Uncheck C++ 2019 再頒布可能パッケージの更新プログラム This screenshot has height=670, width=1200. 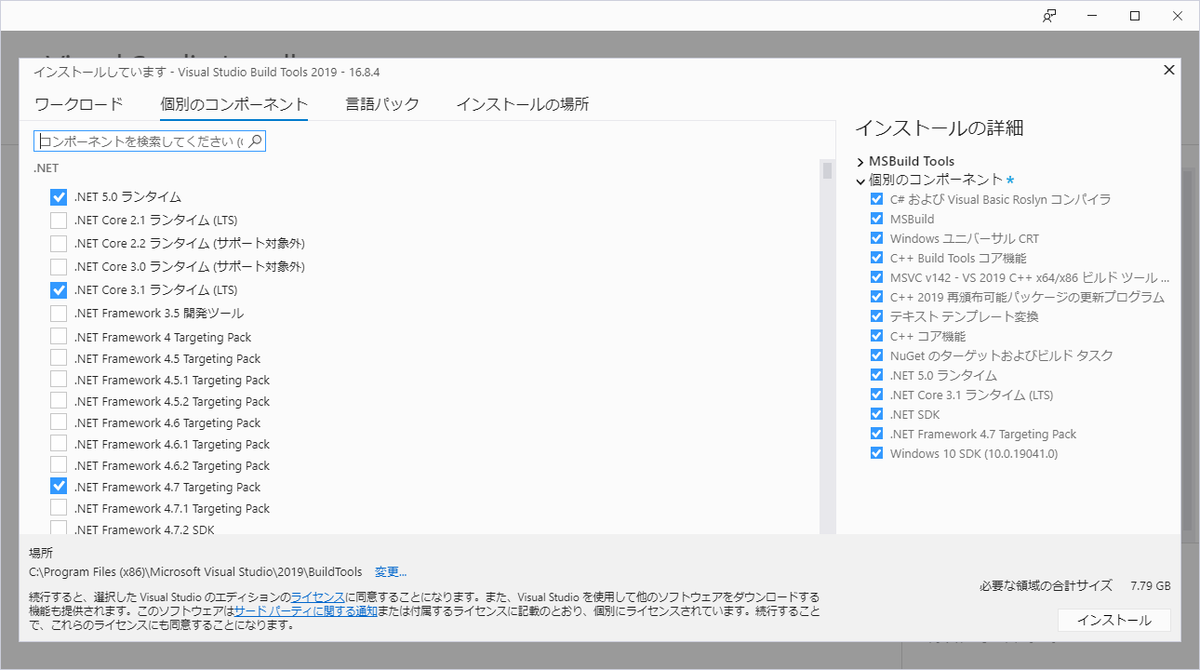point(877,297)
